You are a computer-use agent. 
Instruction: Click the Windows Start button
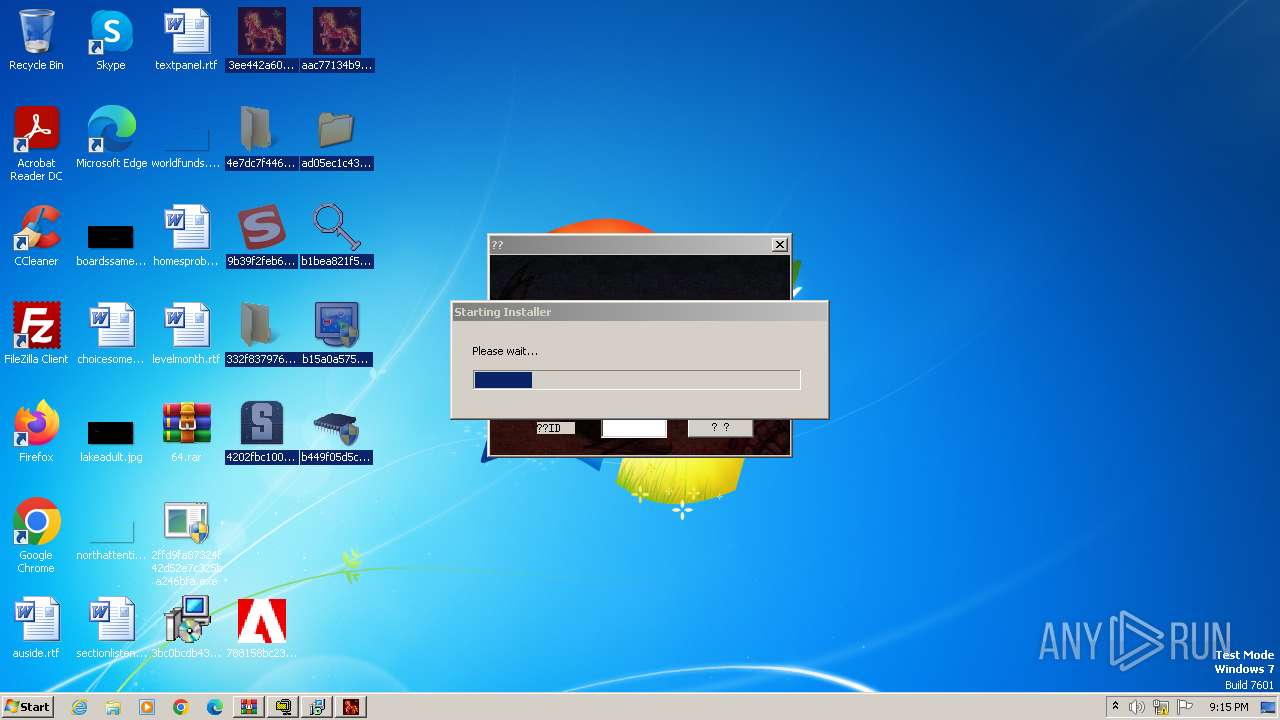27,706
